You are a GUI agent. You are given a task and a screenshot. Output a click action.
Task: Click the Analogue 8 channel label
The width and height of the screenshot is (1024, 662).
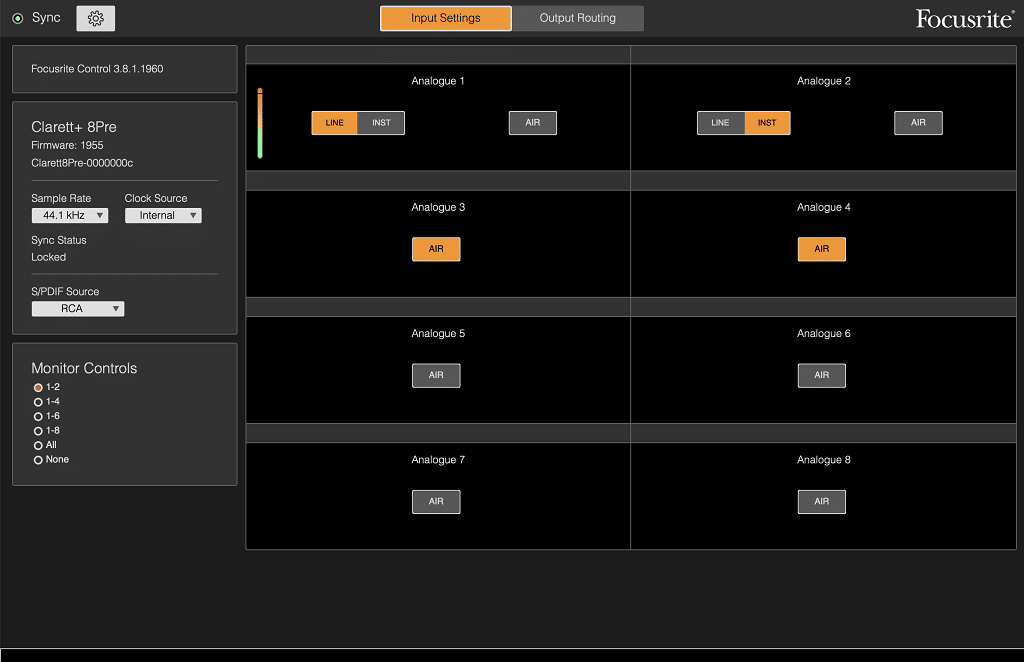coord(824,460)
